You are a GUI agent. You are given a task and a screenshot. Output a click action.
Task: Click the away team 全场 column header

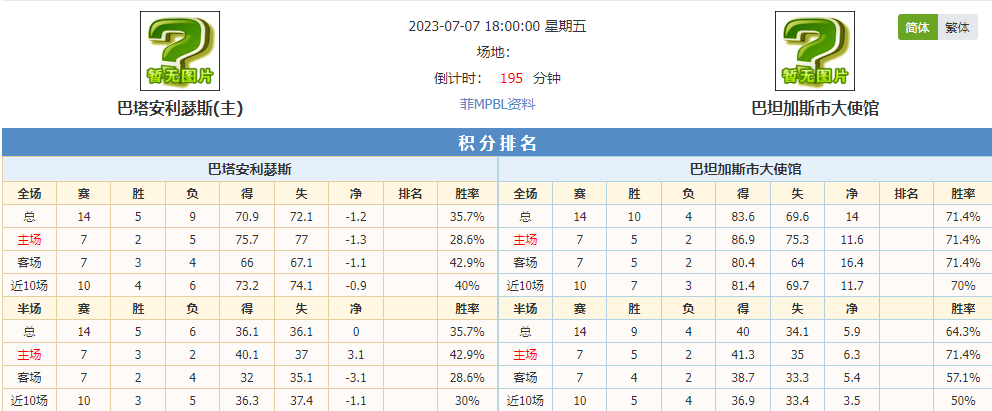[525, 194]
